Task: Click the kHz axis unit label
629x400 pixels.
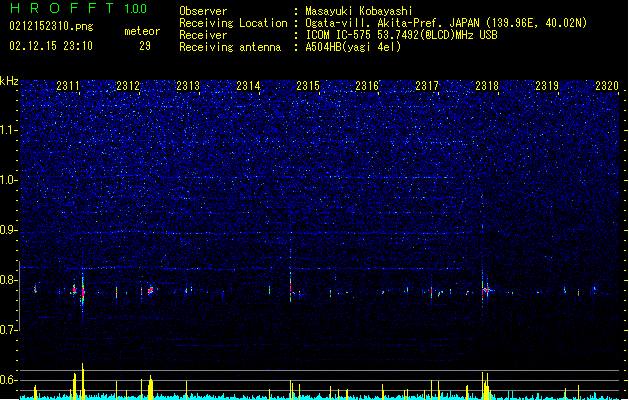Action: pos(9,81)
